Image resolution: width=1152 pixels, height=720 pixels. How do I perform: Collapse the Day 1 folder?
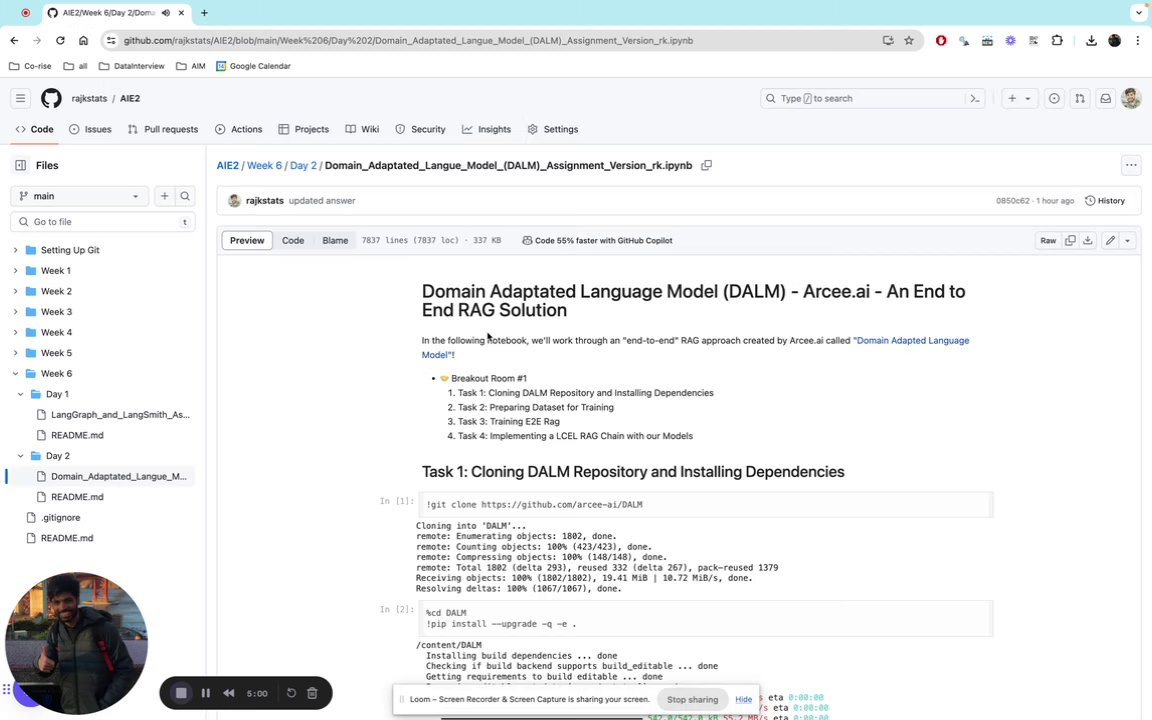pyautogui.click(x=21, y=394)
